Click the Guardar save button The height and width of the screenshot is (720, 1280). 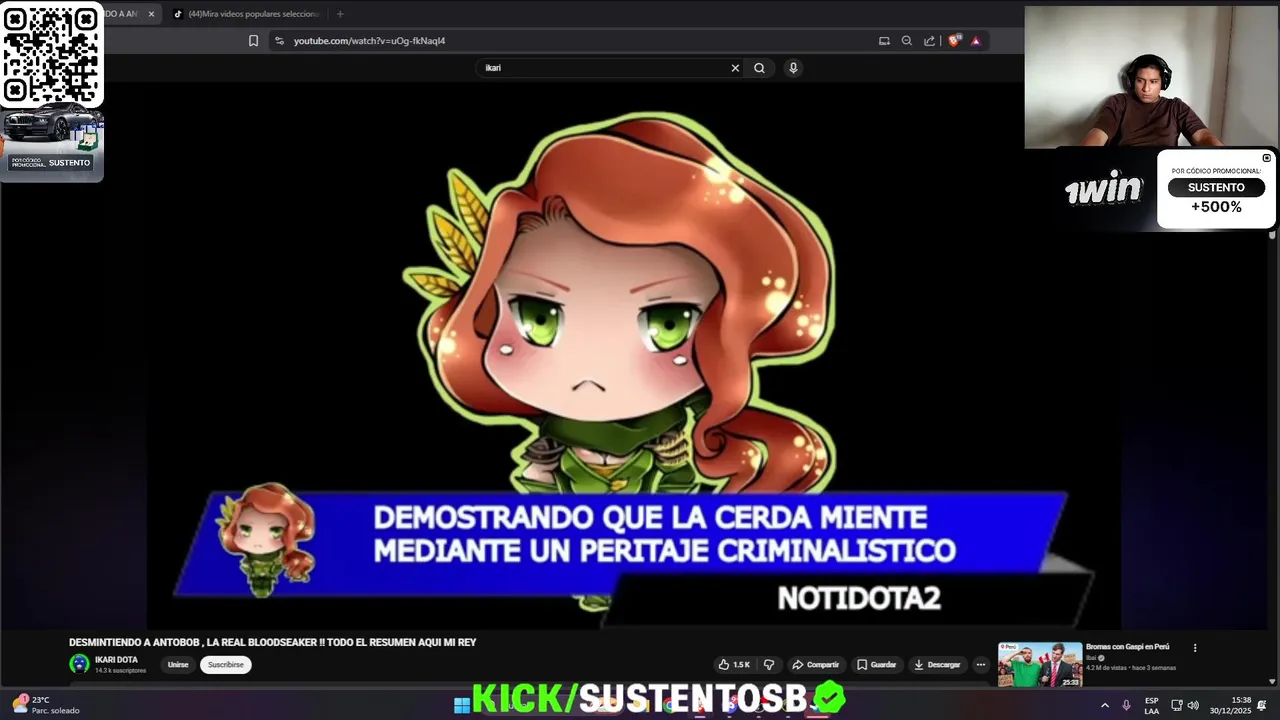(876, 665)
